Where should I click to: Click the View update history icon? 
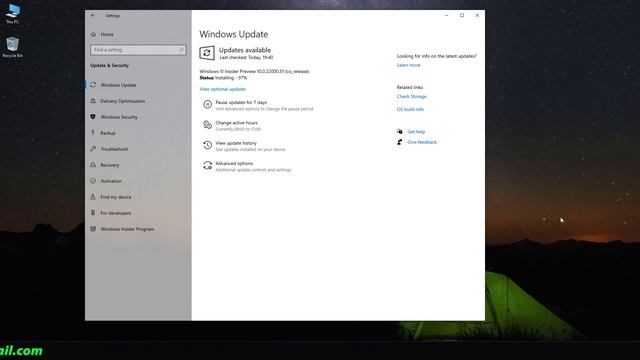point(207,145)
